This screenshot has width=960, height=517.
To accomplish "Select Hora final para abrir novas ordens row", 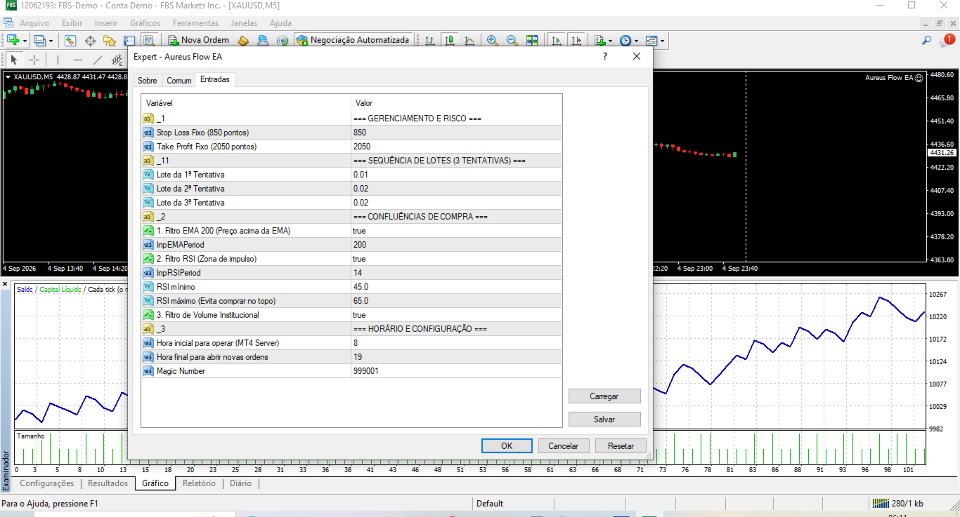I will (351, 357).
